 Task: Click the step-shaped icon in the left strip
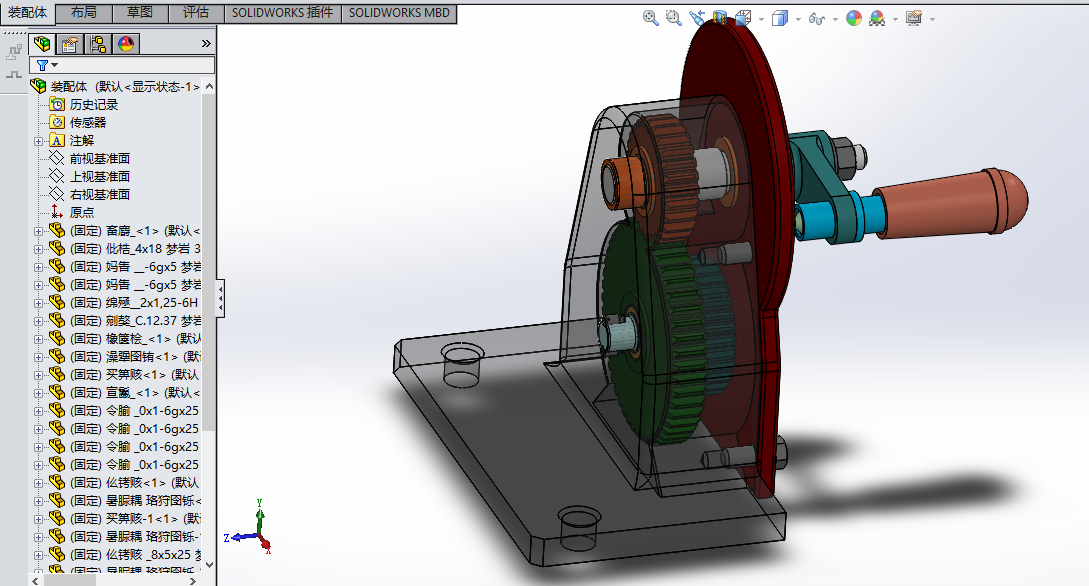click(14, 52)
